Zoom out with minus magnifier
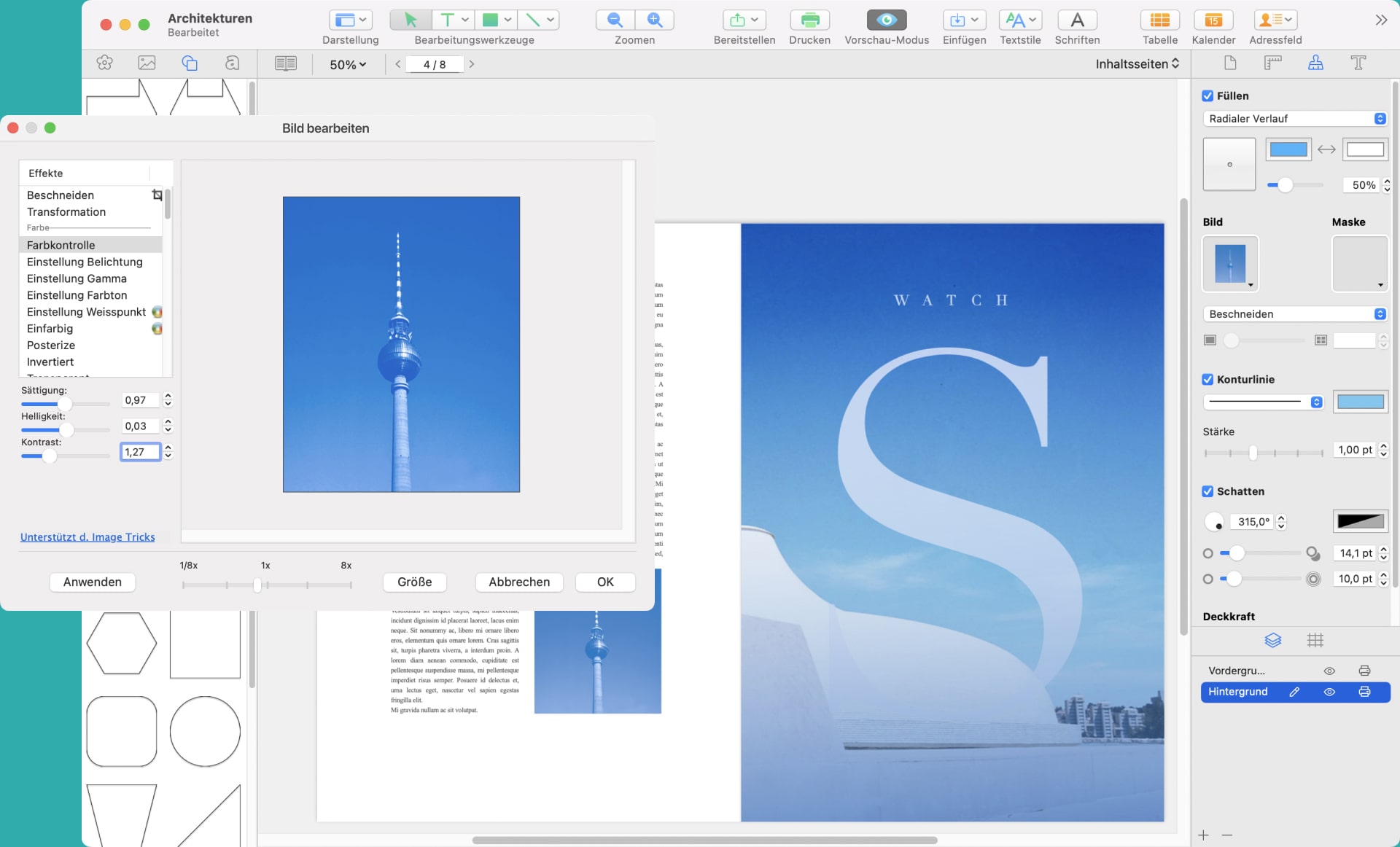Screen dimensions: 1400x847 pos(615,20)
